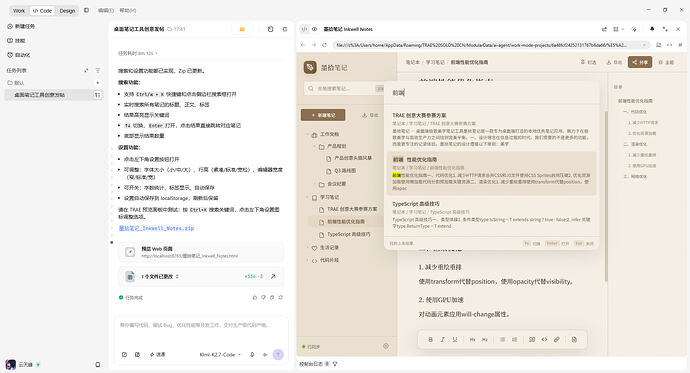Apply italic formatting in note toolbar
The width and height of the screenshot is (690, 373).
tap(443, 340)
